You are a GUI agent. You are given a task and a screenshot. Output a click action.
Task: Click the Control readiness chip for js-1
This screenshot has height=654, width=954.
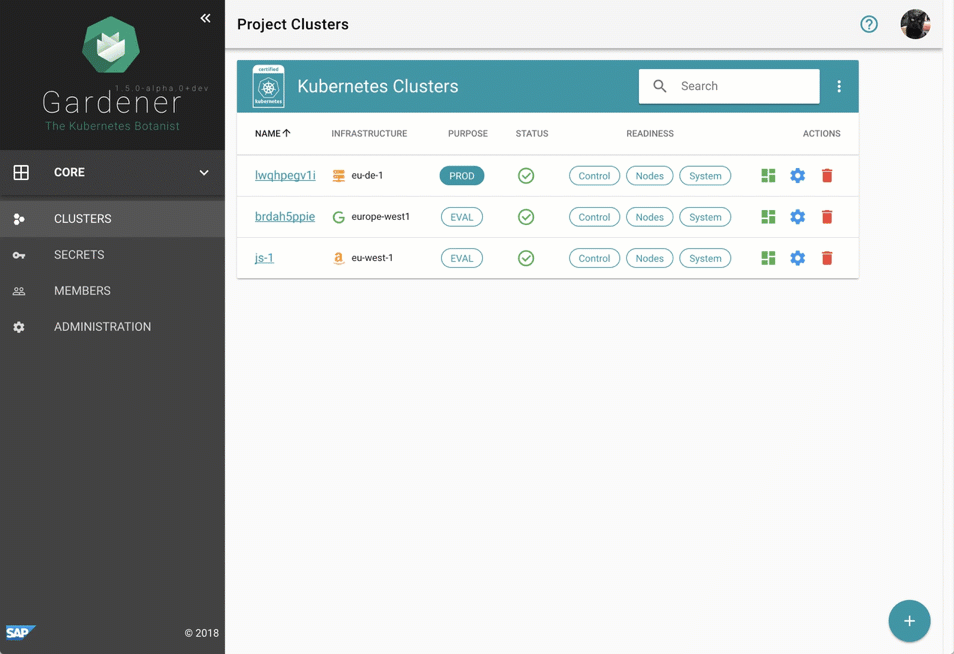click(594, 258)
